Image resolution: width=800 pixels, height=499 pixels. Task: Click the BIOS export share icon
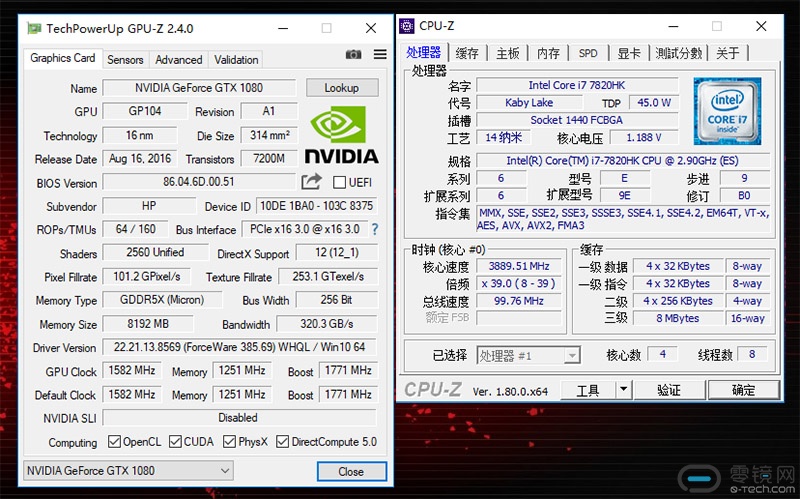pos(311,182)
